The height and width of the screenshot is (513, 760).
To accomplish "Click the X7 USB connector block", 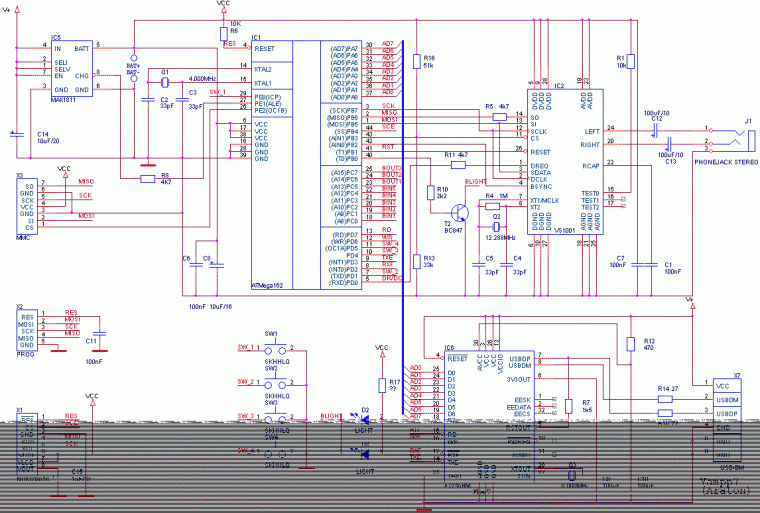I will coord(727,420).
